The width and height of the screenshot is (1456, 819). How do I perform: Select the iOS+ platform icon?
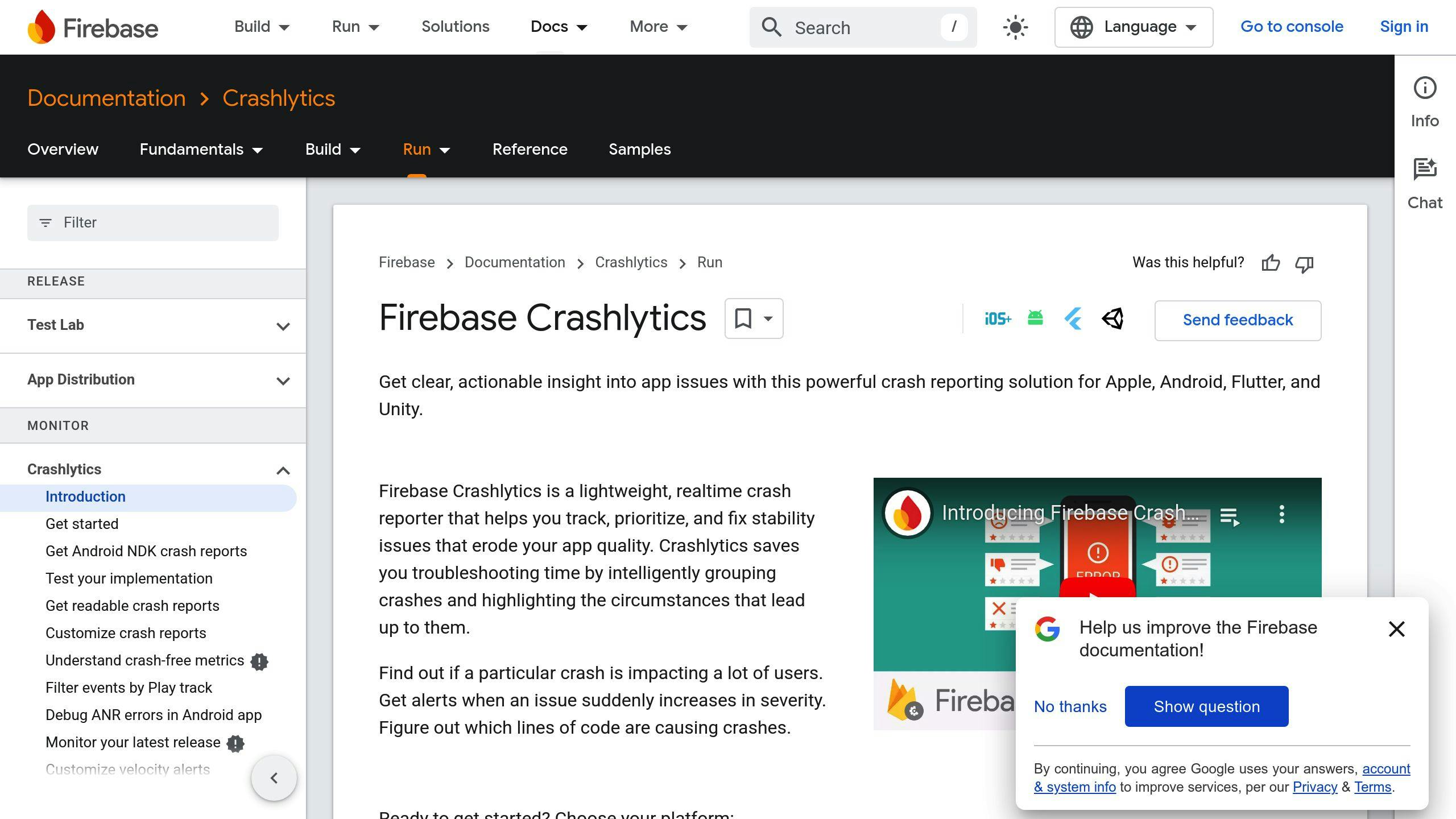coord(998,318)
